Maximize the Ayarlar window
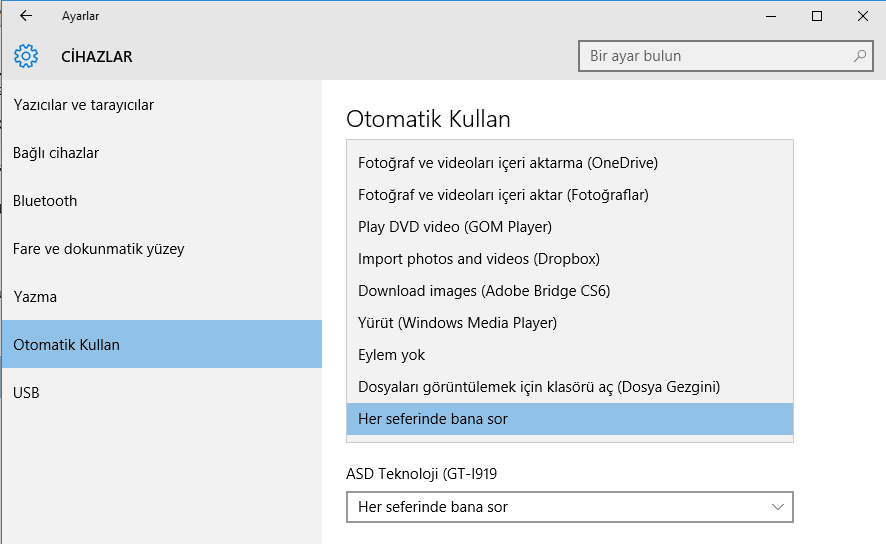 click(x=816, y=16)
